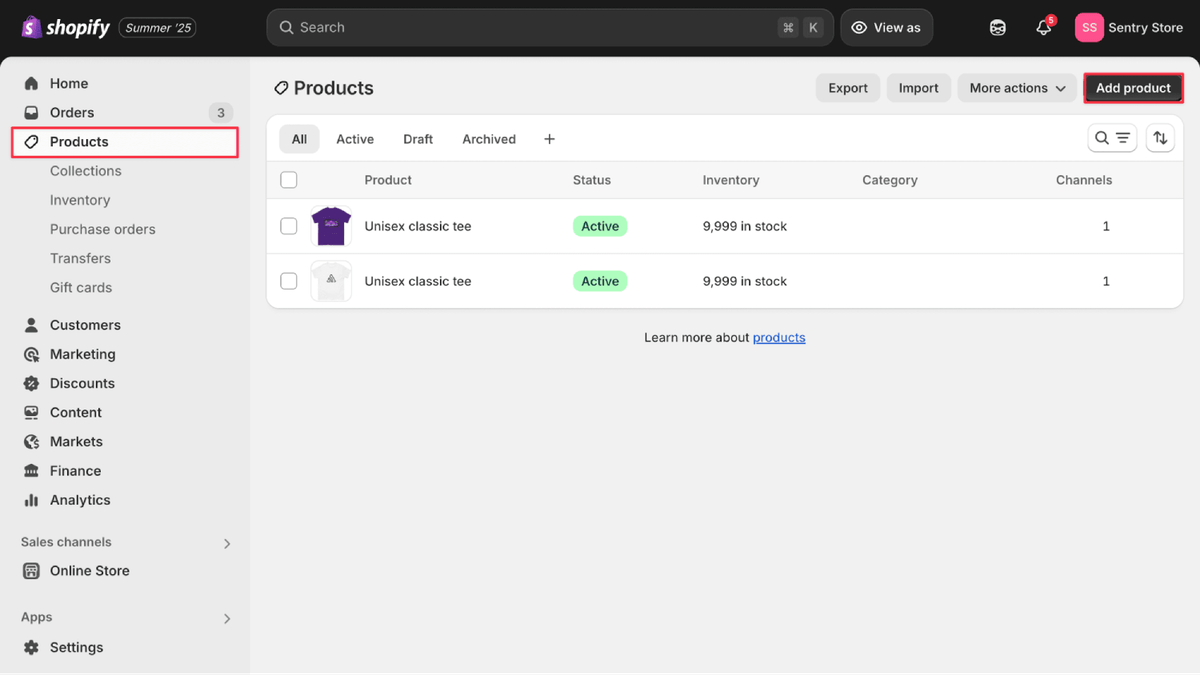1200x675 pixels.
Task: Click the sort icon on the product list
Action: 1160,137
